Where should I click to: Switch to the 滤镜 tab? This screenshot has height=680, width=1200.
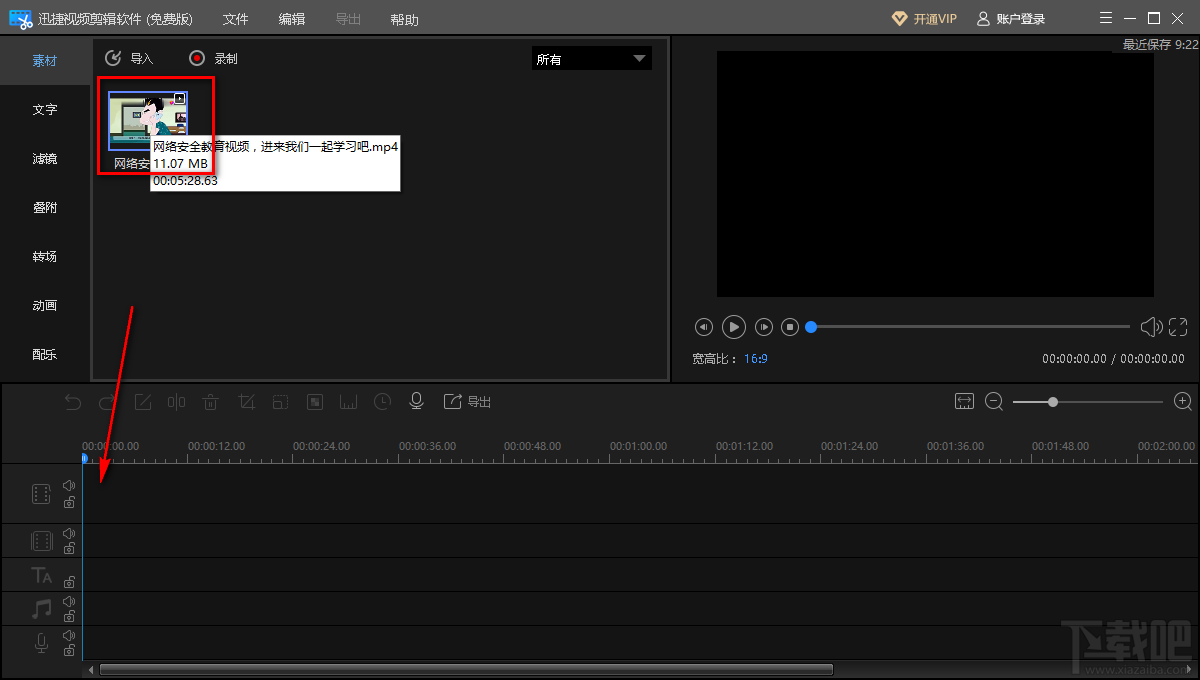pos(45,159)
